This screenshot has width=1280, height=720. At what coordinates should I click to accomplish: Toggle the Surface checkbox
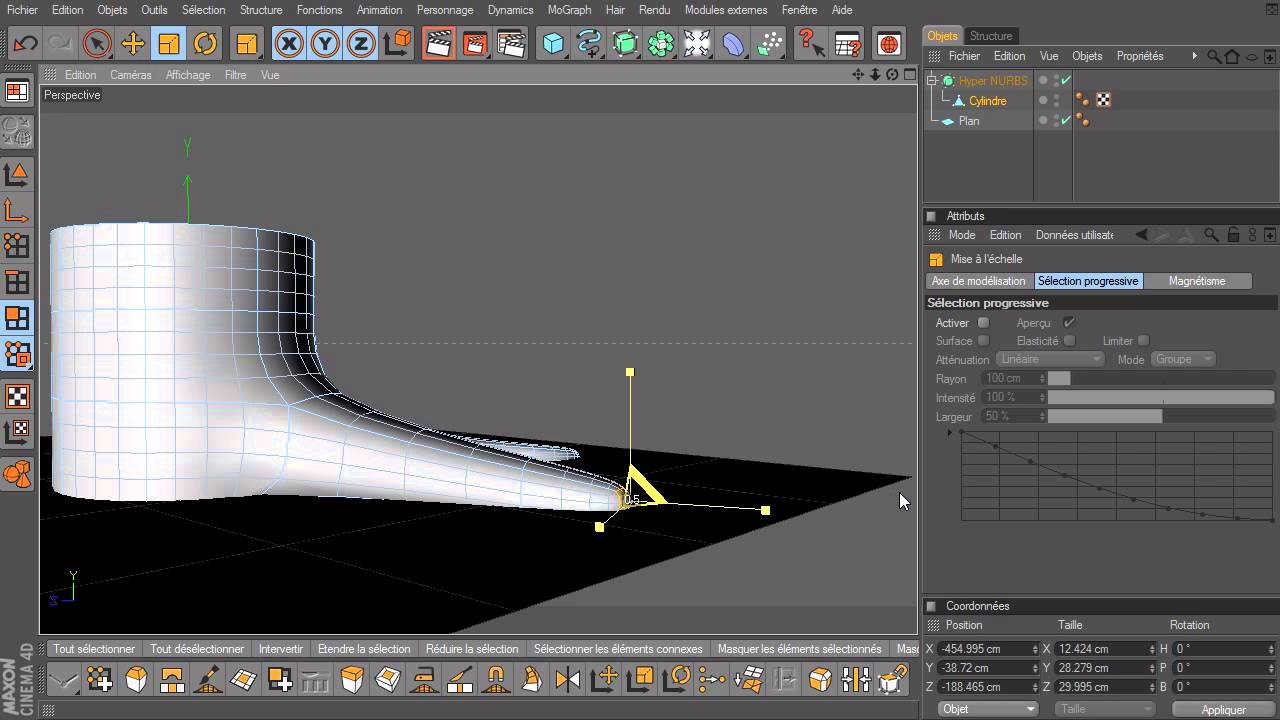pyautogui.click(x=983, y=341)
